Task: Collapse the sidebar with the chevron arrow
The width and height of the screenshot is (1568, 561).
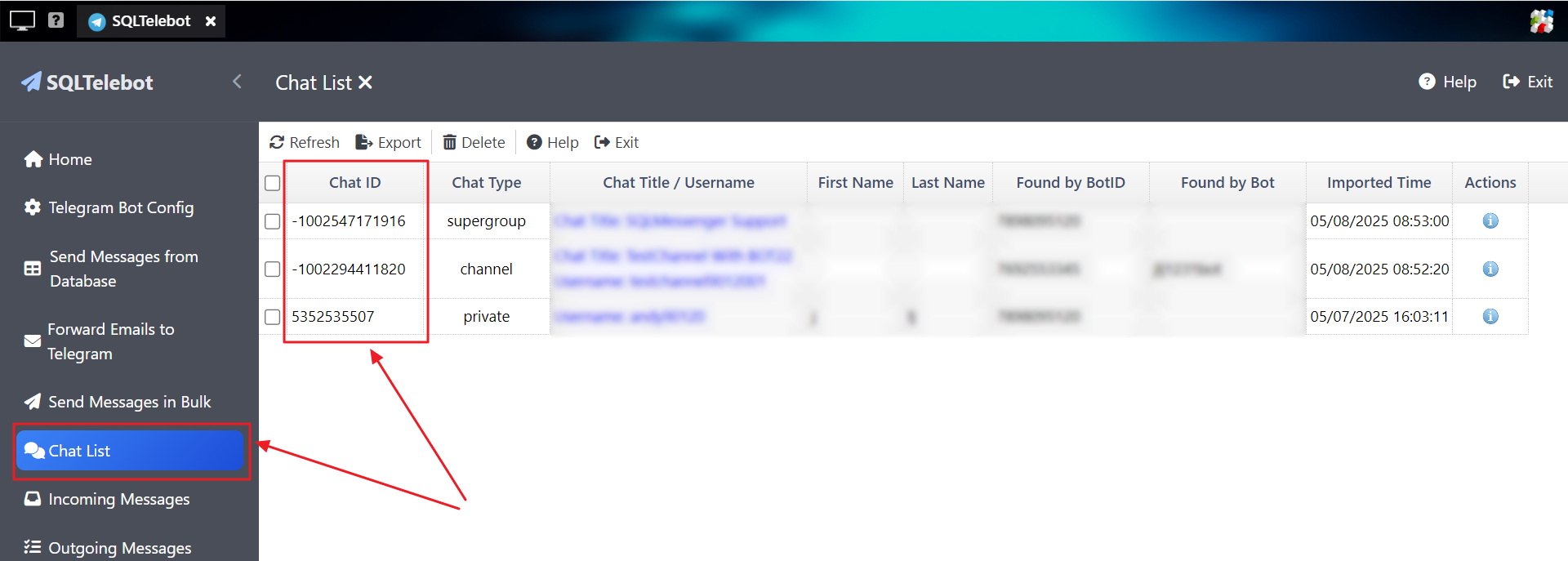Action: (x=237, y=82)
